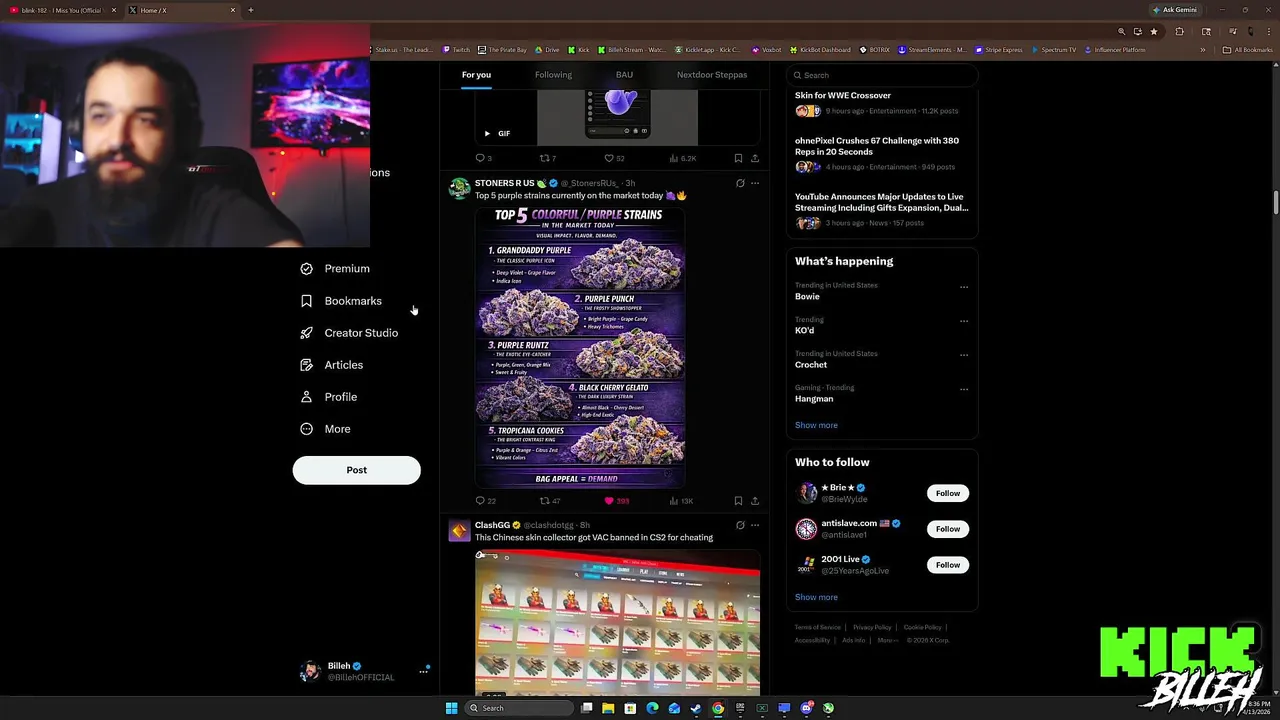The image size is (1280, 720).
Task: Open the Billeh account switcher menu
Action: [x=364, y=671]
